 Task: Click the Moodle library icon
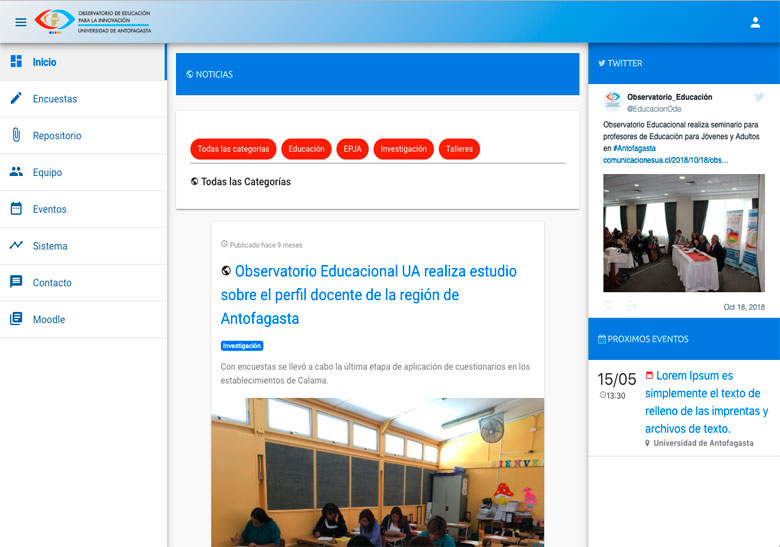click(16, 318)
